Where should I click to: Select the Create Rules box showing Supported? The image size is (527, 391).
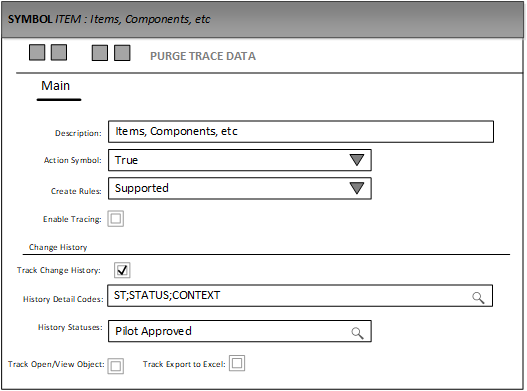pyautogui.click(x=240, y=188)
